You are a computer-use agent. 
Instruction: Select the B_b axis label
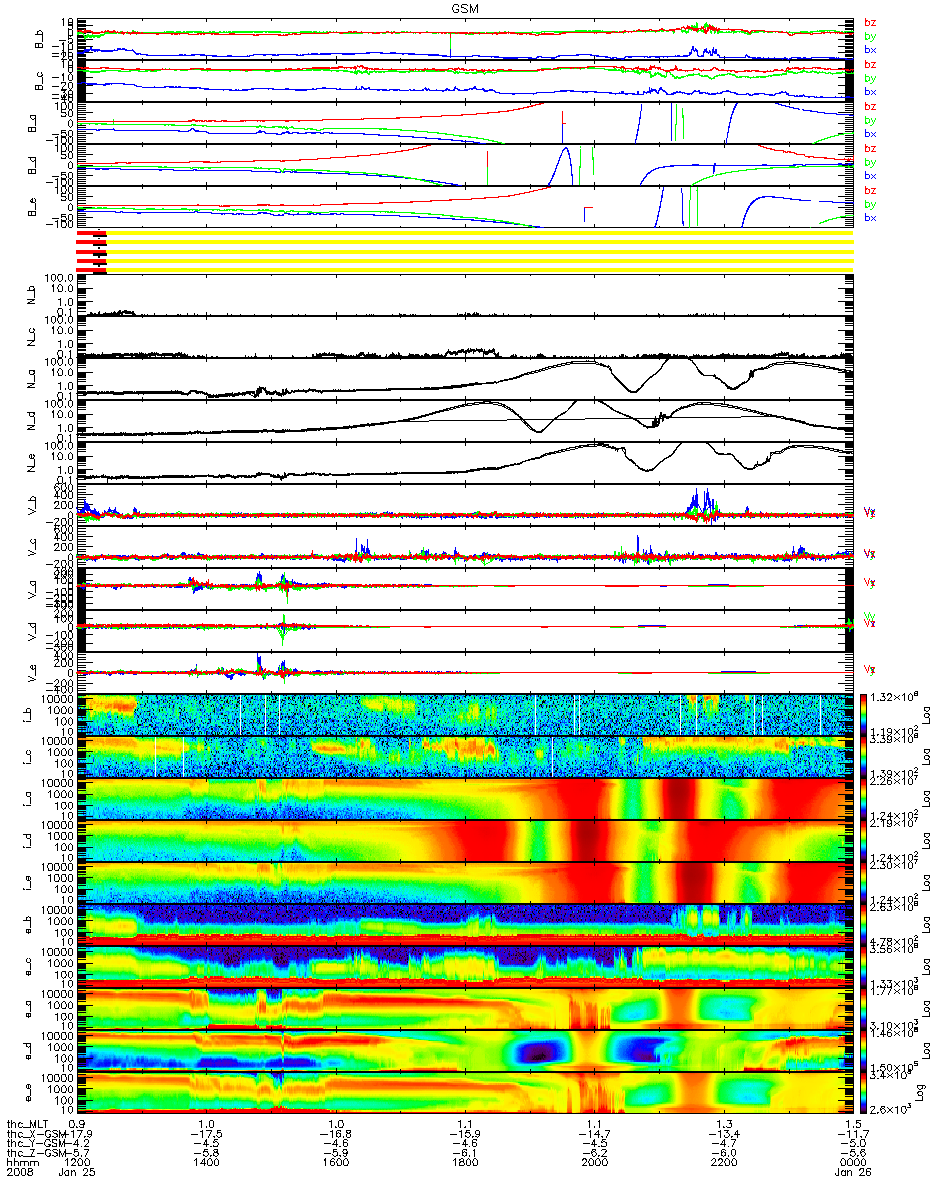(x=40, y=39)
